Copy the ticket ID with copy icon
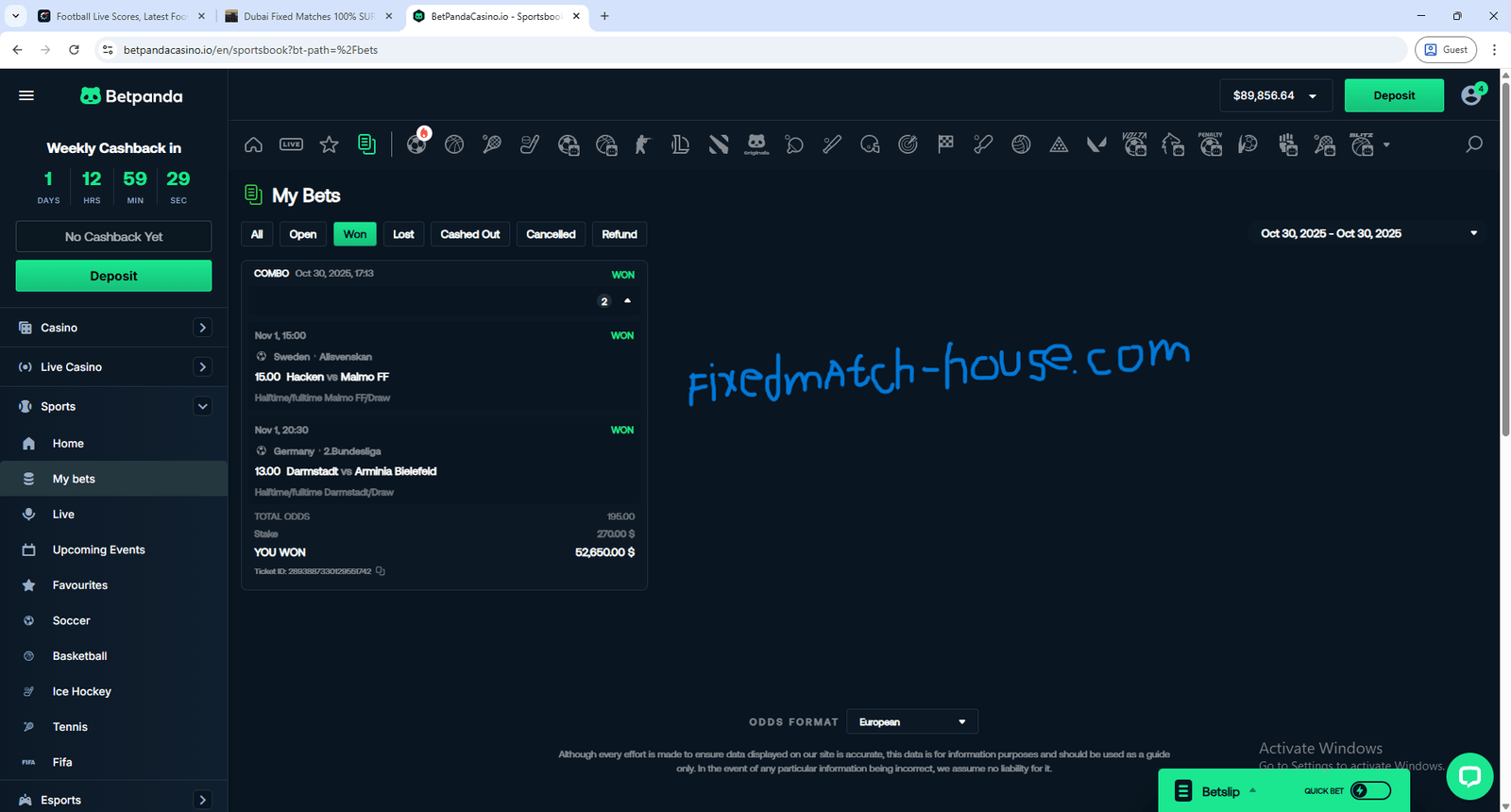The width and height of the screenshot is (1511, 812). 381,571
